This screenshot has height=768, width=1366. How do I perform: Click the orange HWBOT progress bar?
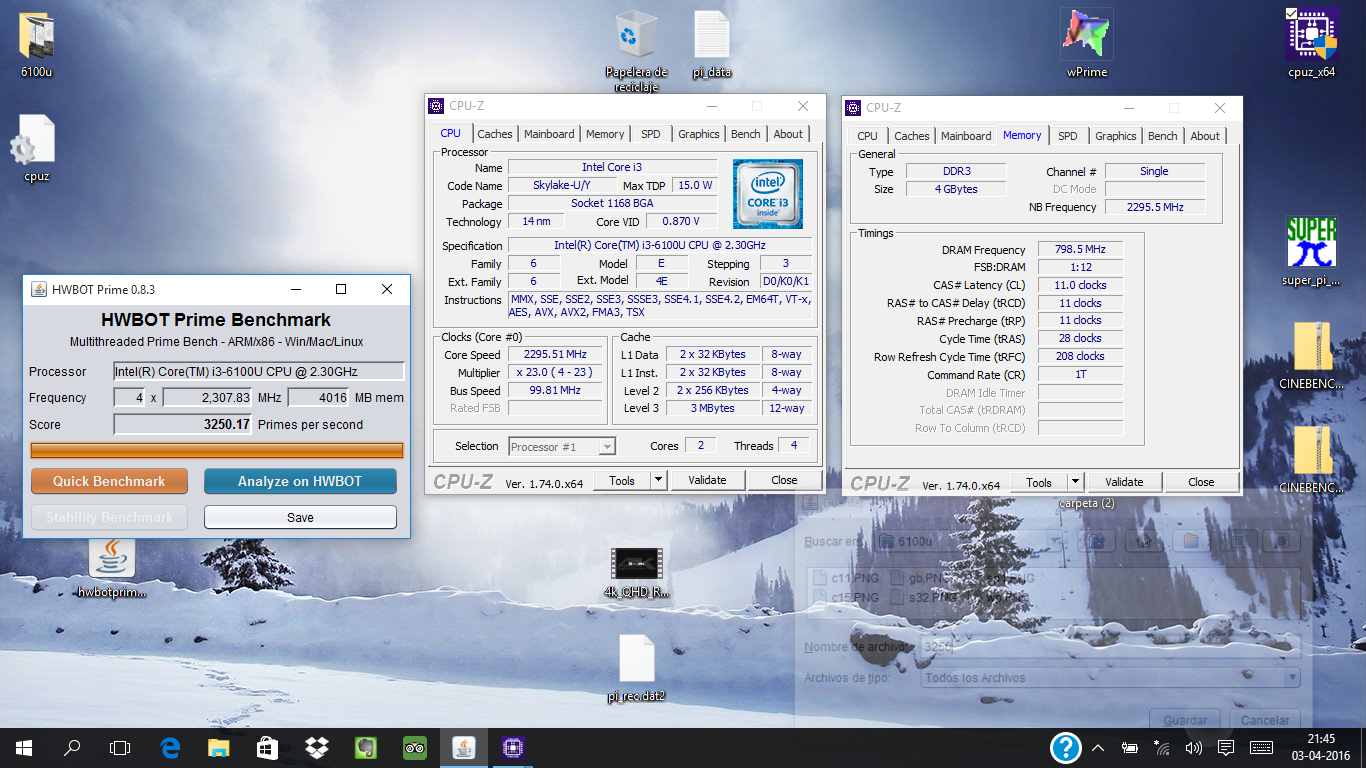coord(217,450)
